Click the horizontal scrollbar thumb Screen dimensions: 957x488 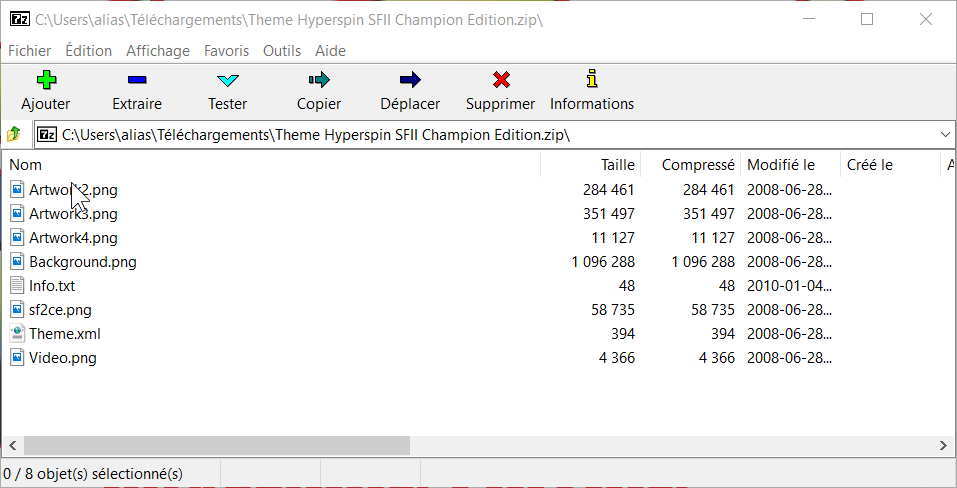(x=216, y=445)
